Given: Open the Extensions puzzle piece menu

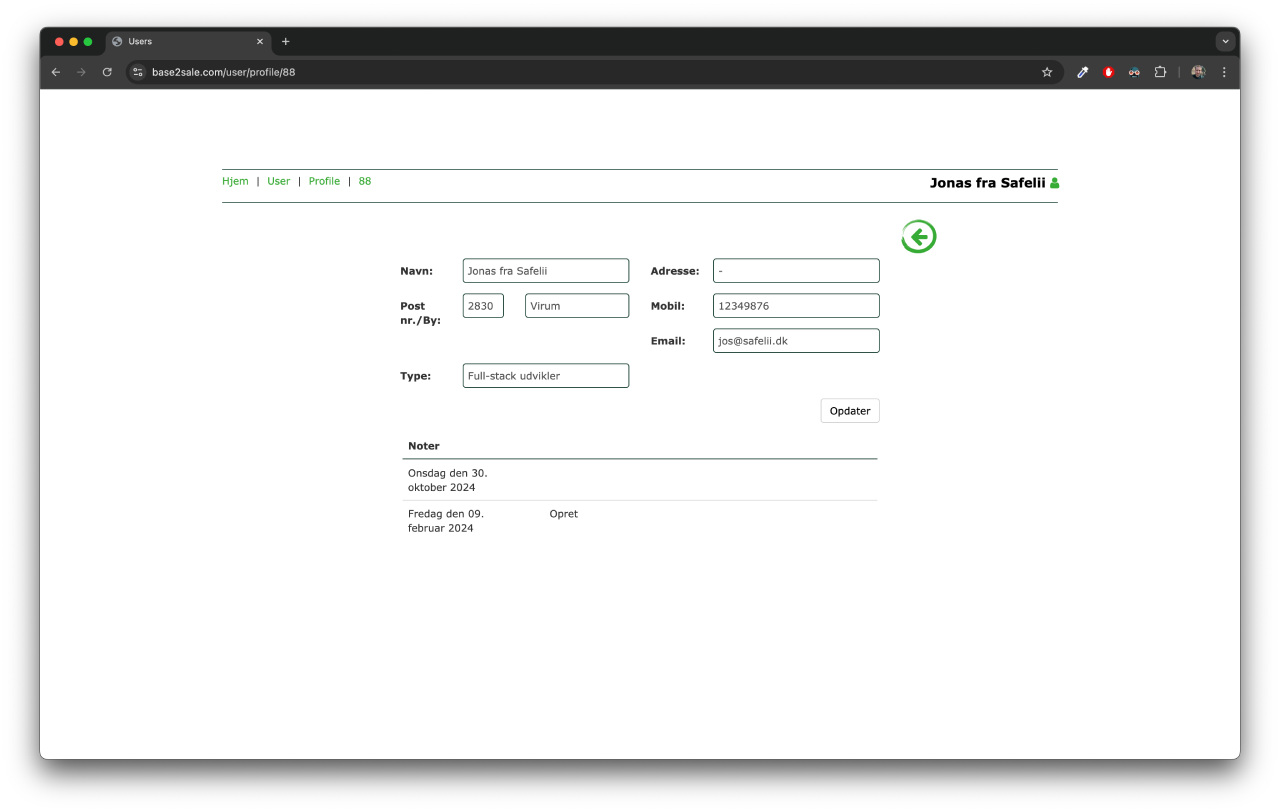Looking at the screenshot, I should 1160,72.
